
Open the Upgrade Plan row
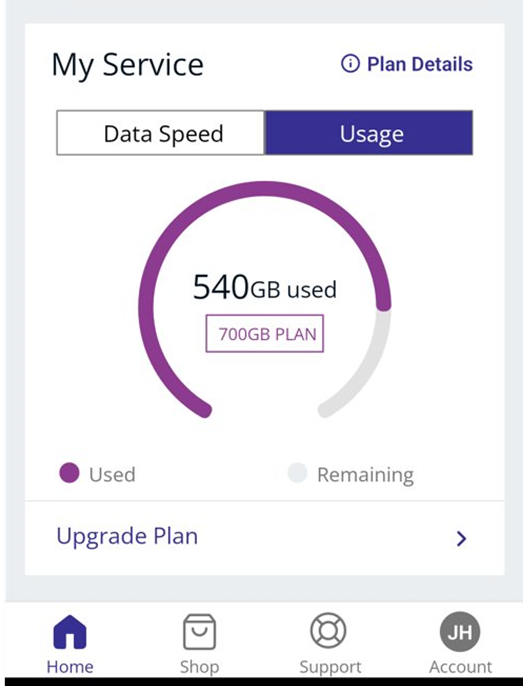(265, 538)
